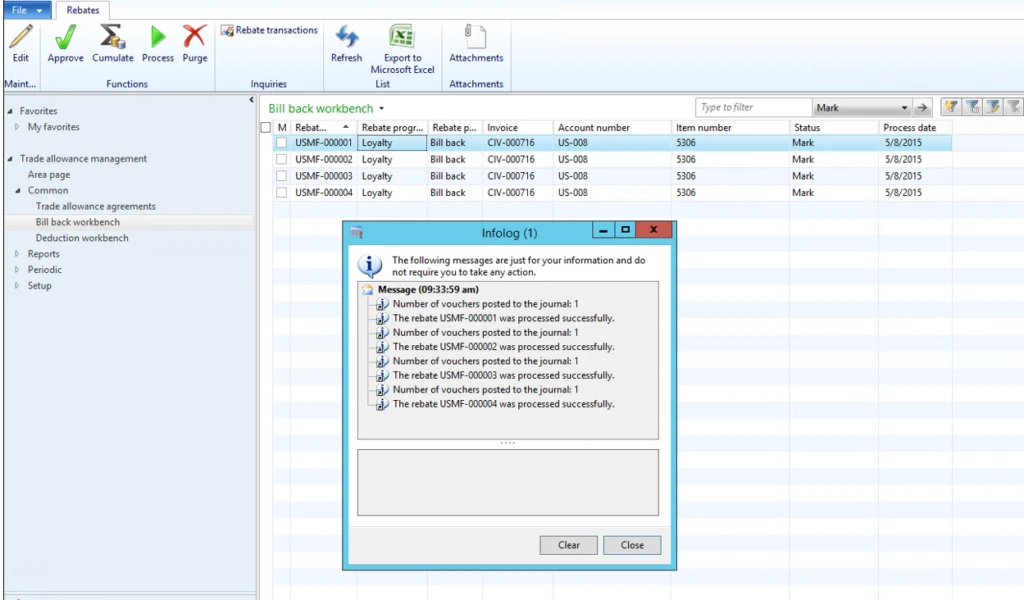This screenshot has height=600, width=1024.
Task: Open the Bill back workbench view dropdown
Action: [x=382, y=109]
